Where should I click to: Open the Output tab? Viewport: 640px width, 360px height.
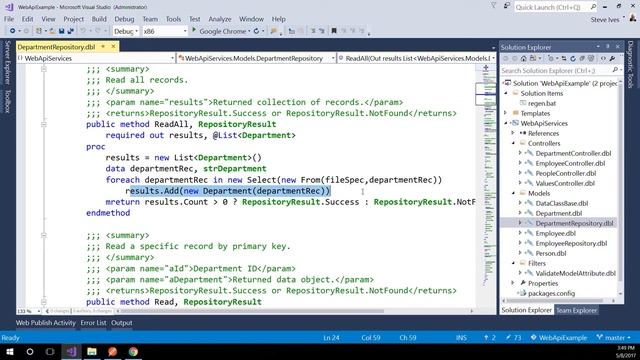(x=122, y=322)
